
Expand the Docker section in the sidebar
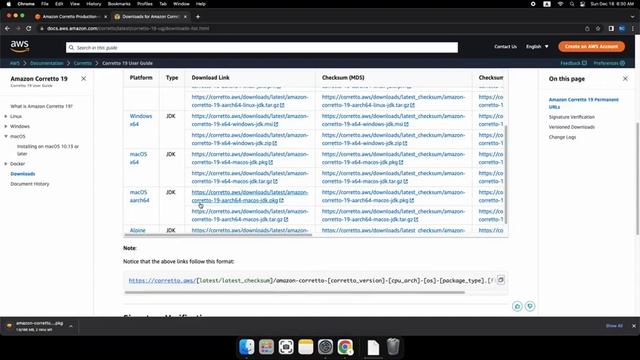tap(6, 164)
